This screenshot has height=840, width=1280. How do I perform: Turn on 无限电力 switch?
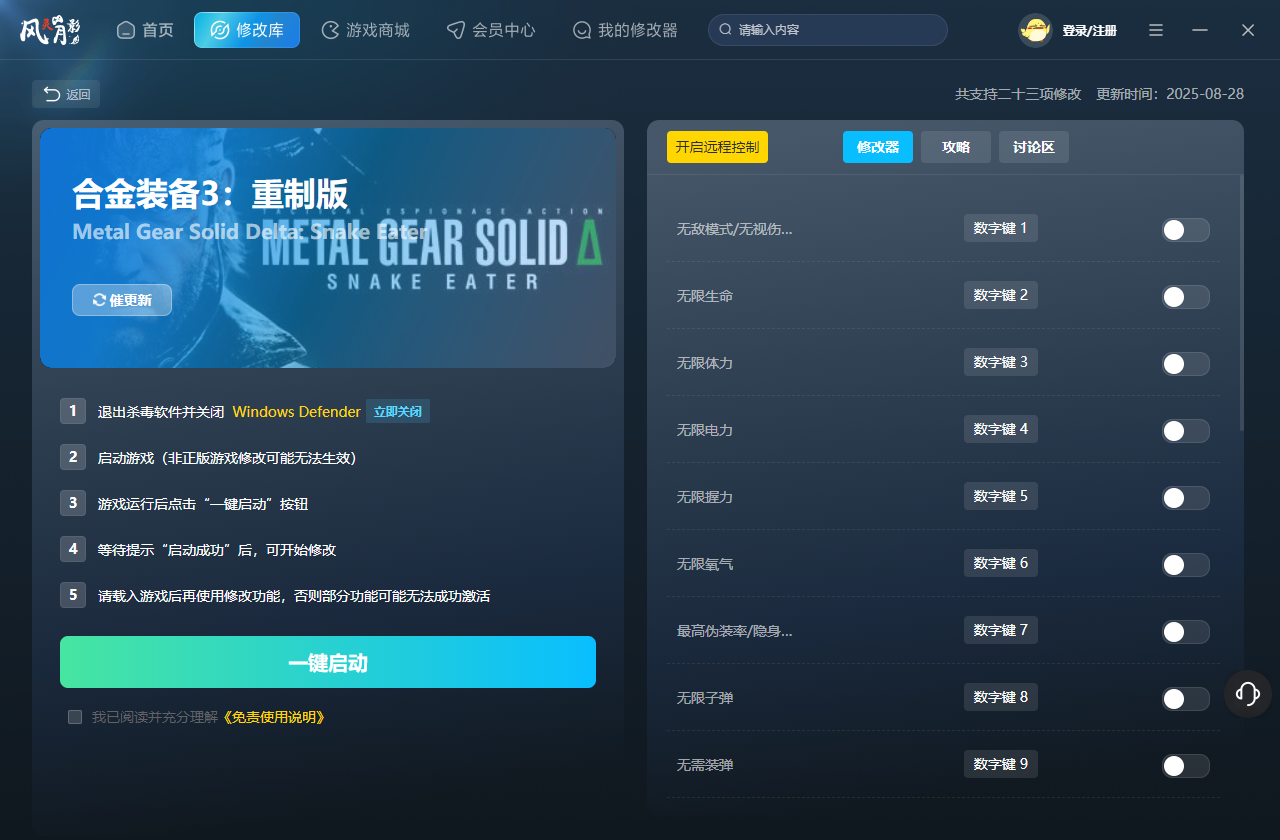[x=1186, y=431]
